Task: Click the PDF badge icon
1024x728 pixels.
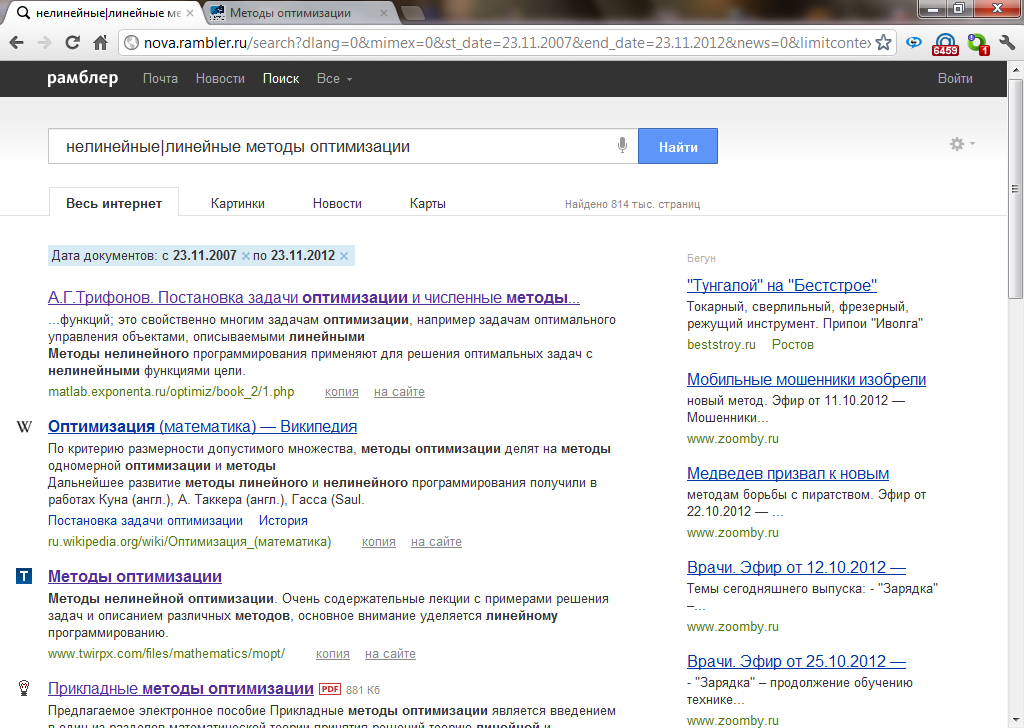Action: [330, 689]
